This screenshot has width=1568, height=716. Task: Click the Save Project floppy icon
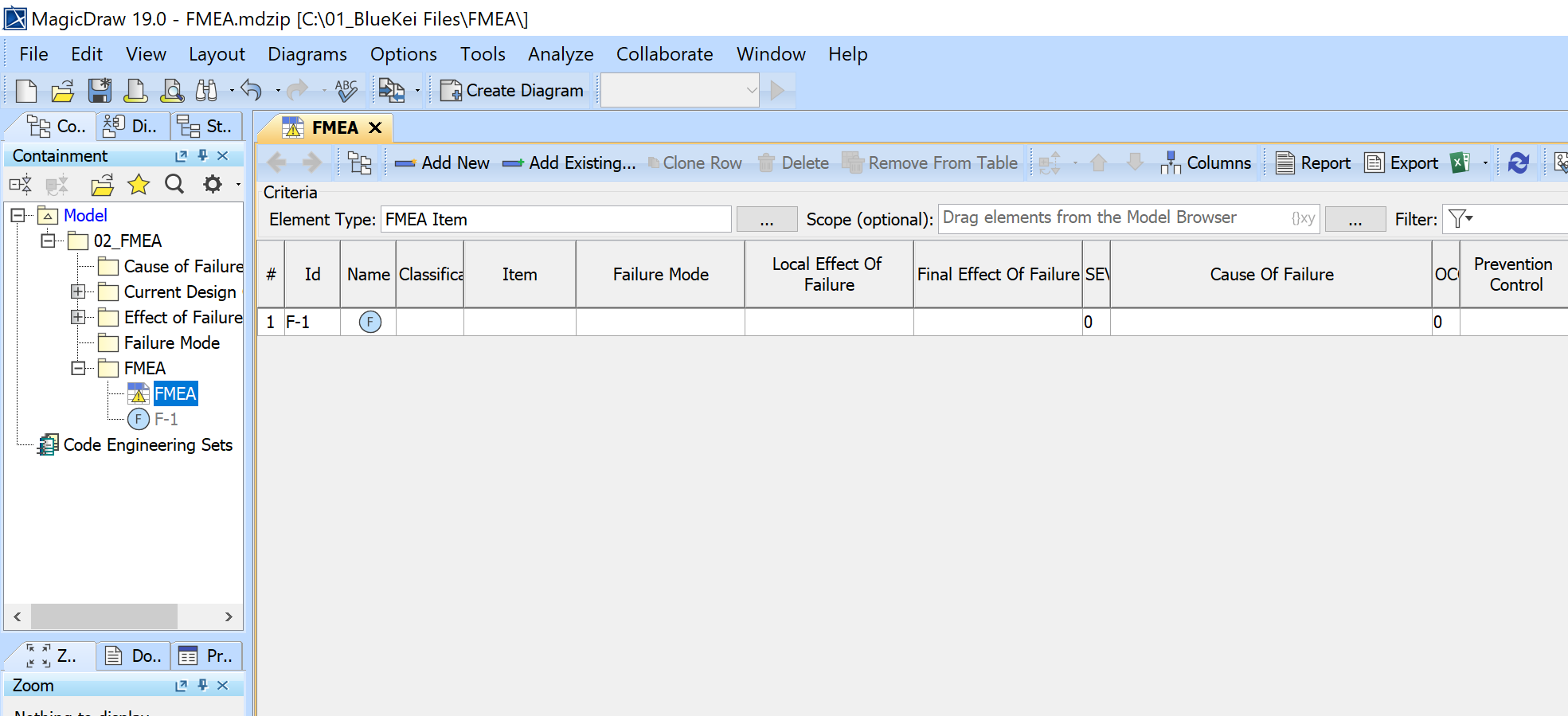100,91
